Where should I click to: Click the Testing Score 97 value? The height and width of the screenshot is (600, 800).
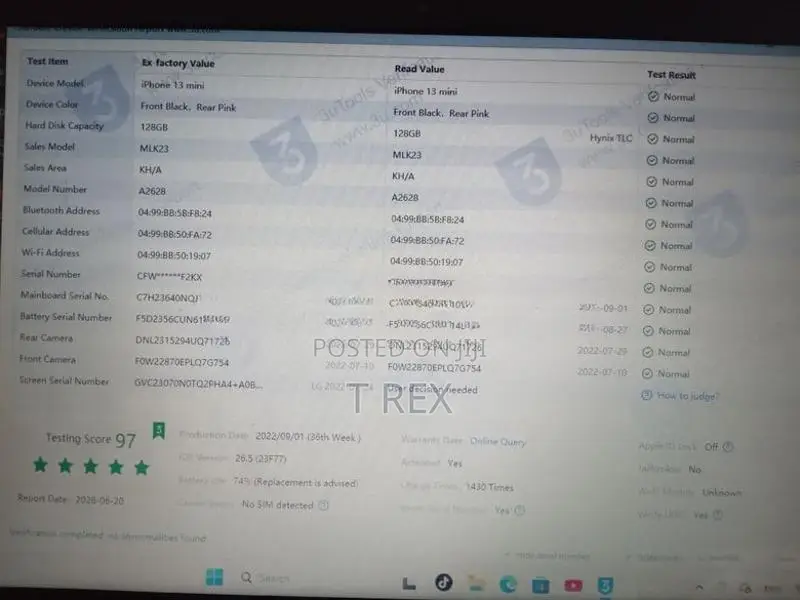tap(126, 440)
